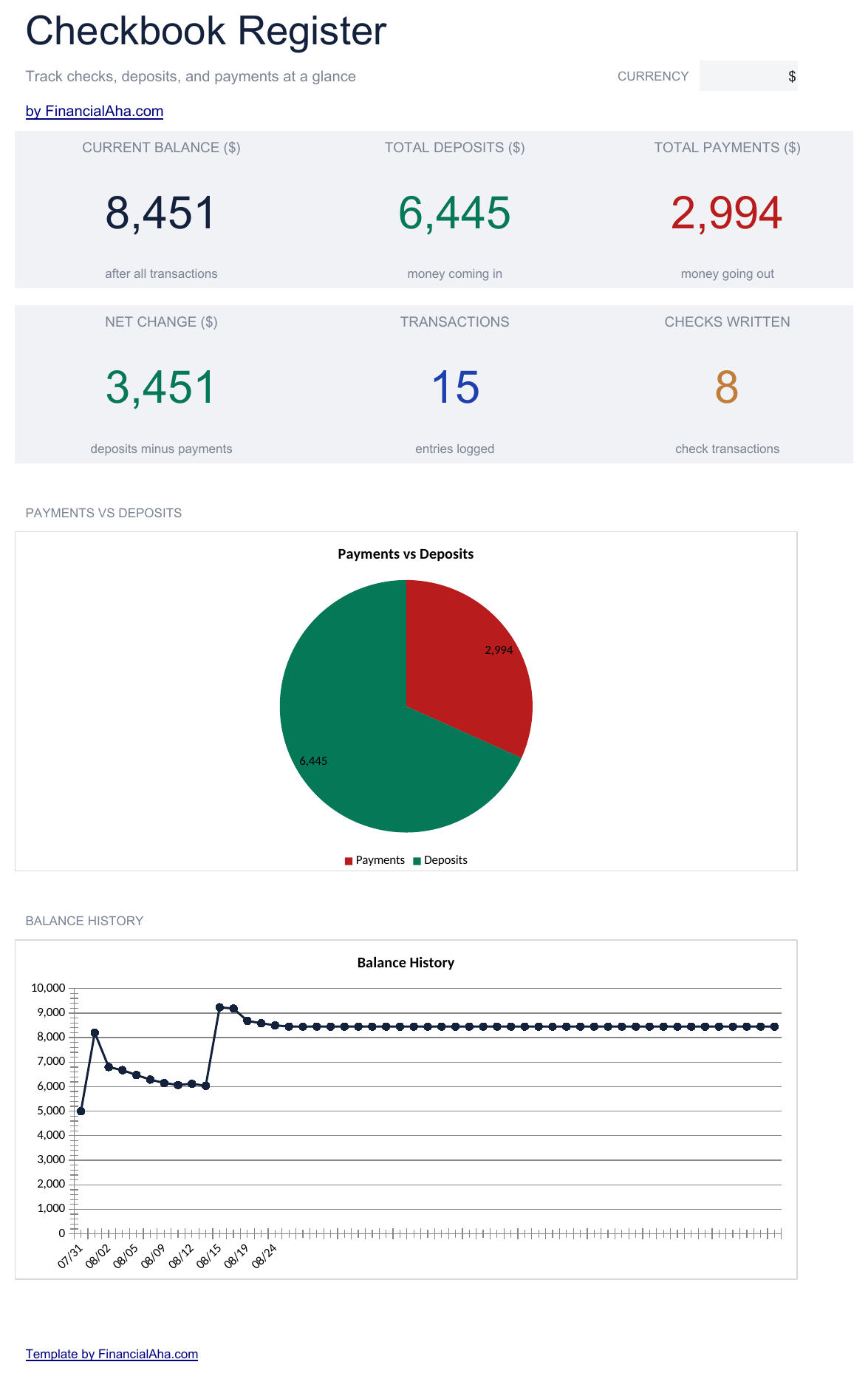Click the Net Change value 3,451
The height and width of the screenshot is (1376, 868).
pos(160,387)
